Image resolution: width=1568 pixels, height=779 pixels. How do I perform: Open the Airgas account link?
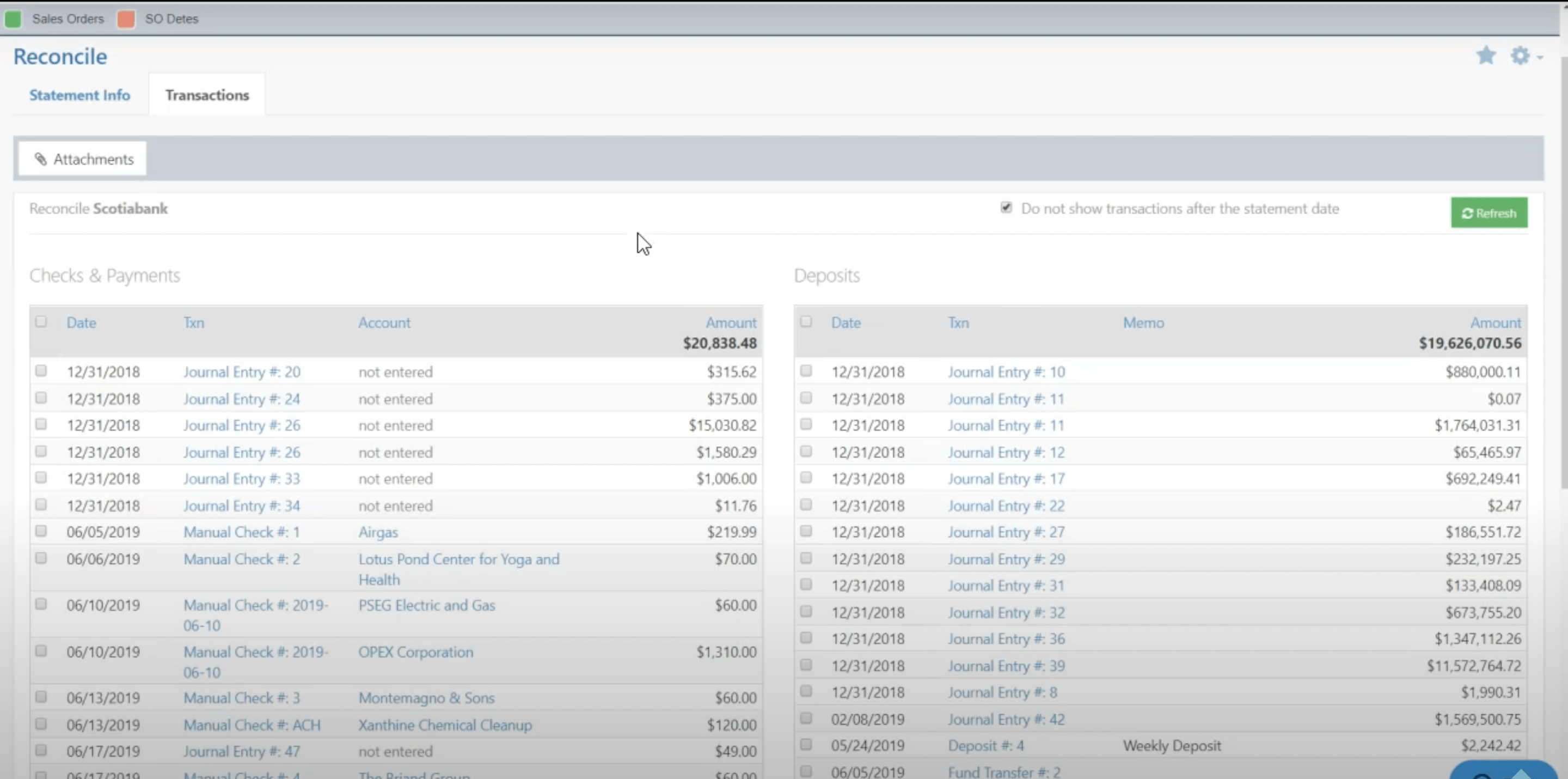point(377,532)
